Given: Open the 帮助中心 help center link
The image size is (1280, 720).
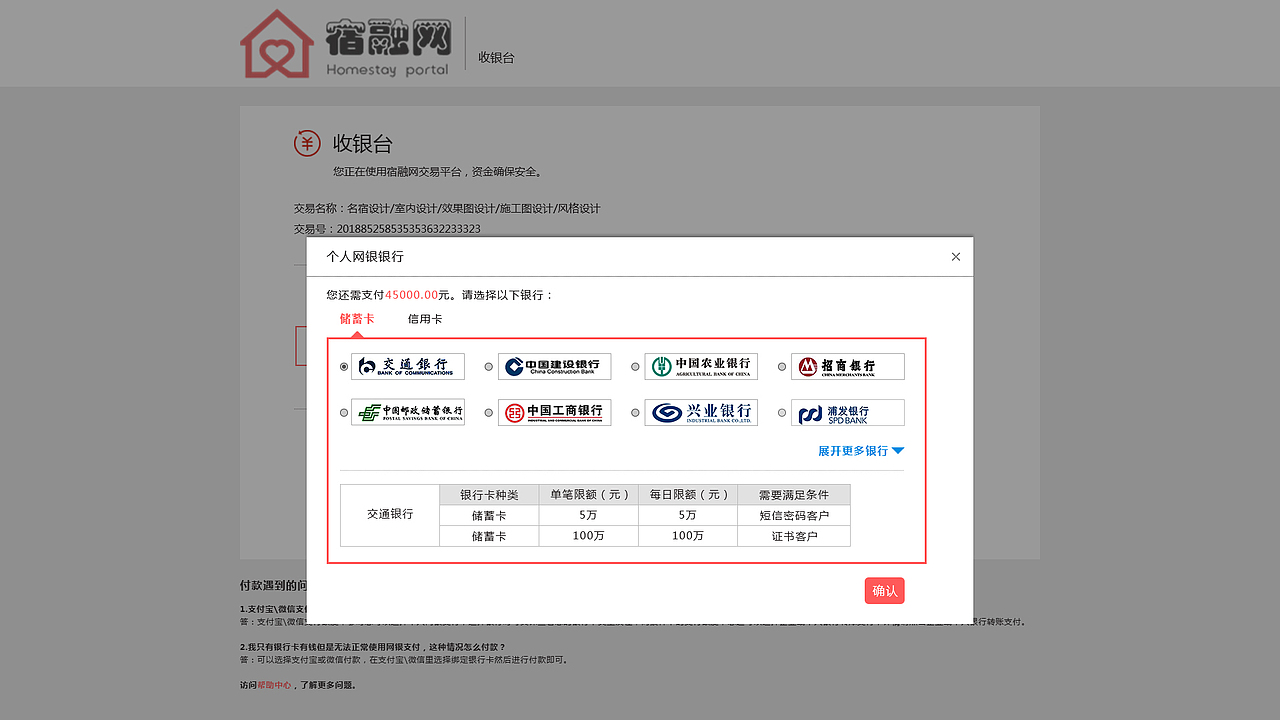Looking at the screenshot, I should pos(275,685).
